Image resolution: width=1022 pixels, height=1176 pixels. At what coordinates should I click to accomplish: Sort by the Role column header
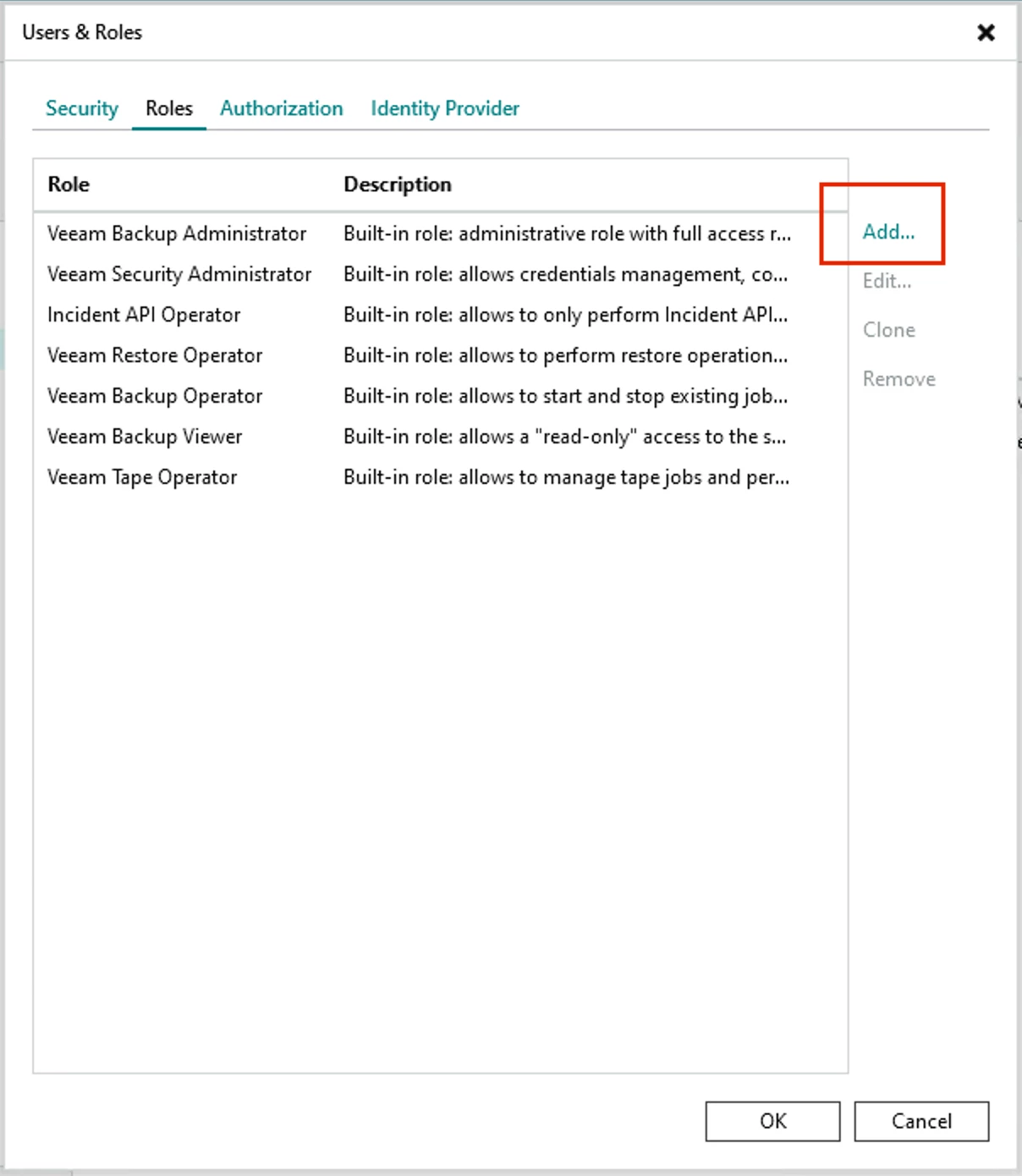(69, 184)
